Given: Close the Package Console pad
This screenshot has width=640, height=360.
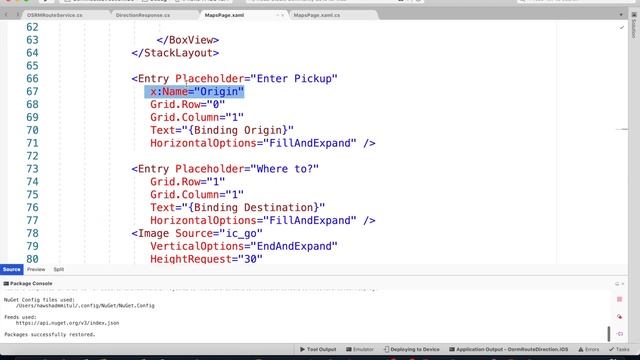Looking at the screenshot, I should click(622, 284).
